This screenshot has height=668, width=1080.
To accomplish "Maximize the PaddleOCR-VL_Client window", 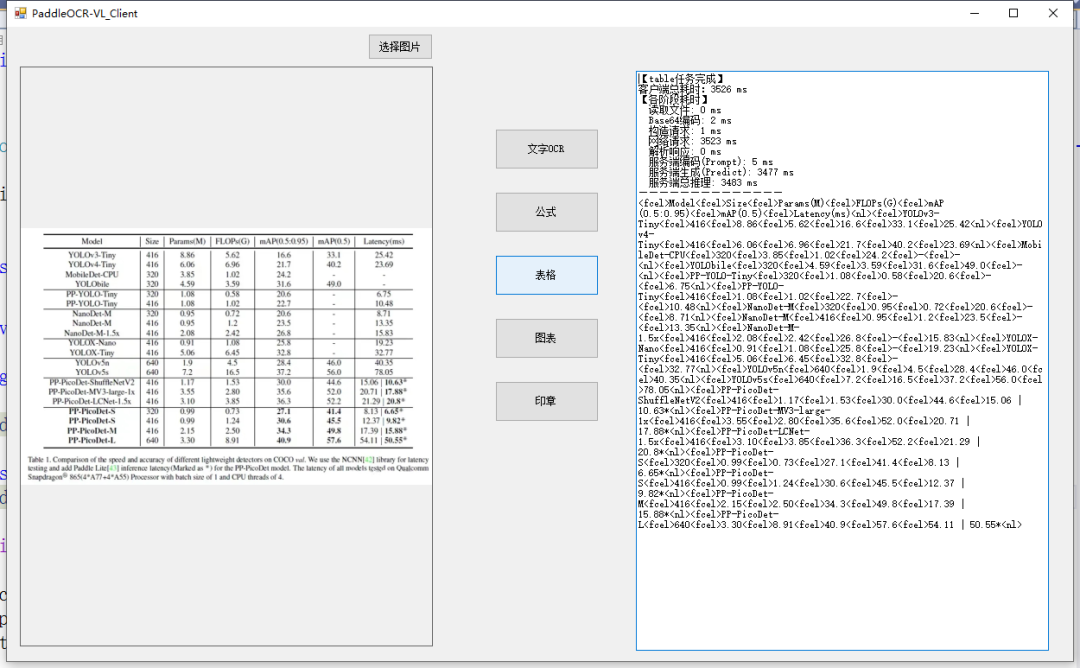I will [1013, 13].
